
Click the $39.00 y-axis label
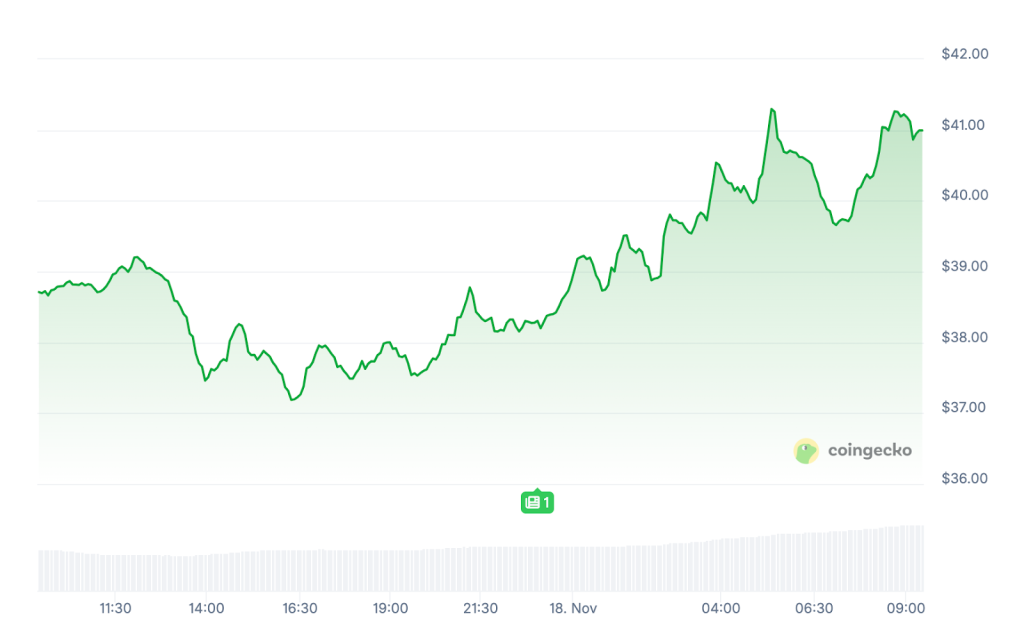coord(964,266)
